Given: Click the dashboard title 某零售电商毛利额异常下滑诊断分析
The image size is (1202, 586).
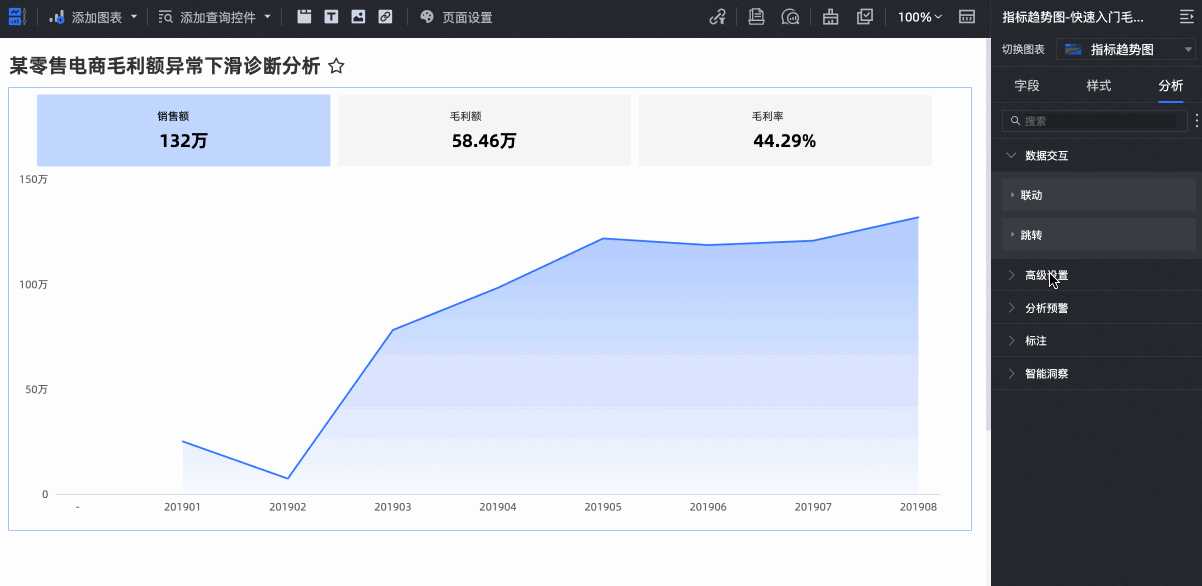Looking at the screenshot, I should (x=165, y=66).
